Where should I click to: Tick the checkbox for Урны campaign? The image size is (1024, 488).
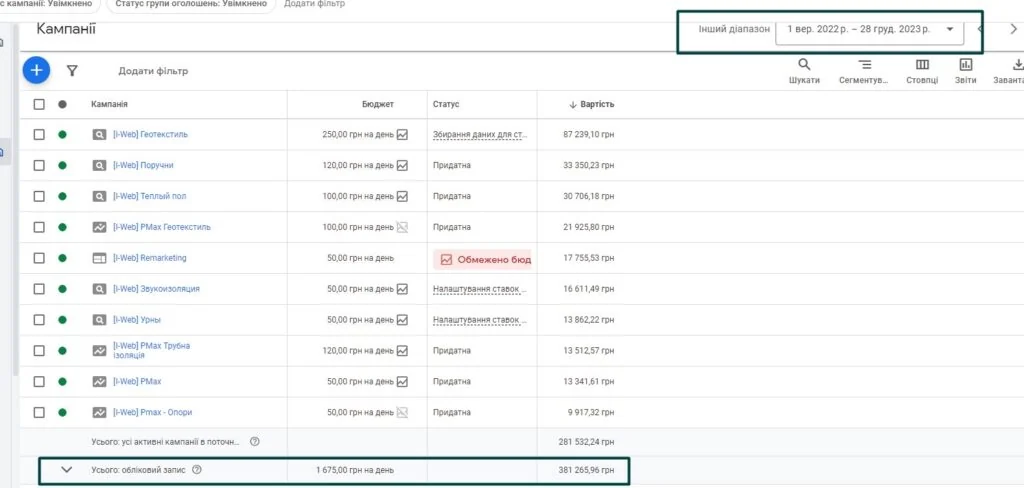tap(39, 320)
